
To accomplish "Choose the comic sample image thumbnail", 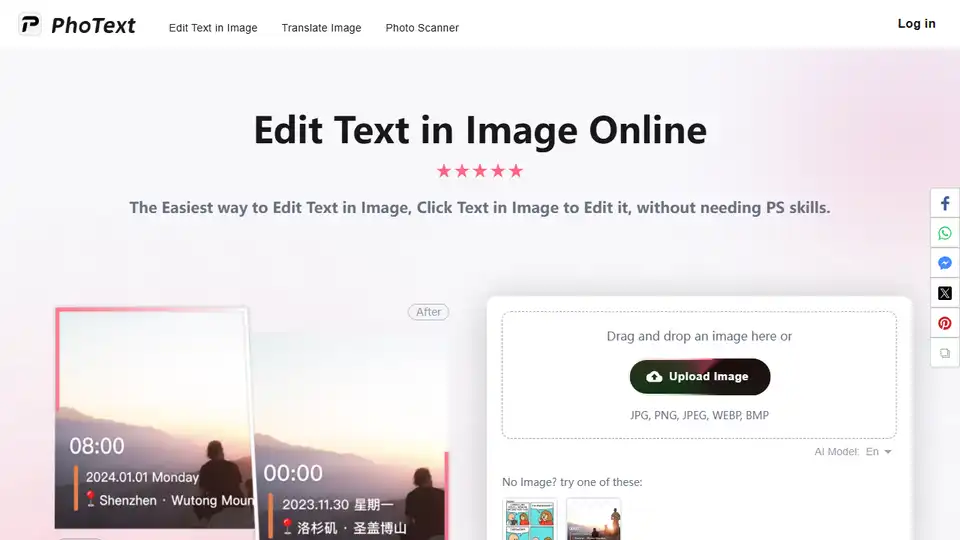I will click(x=530, y=519).
